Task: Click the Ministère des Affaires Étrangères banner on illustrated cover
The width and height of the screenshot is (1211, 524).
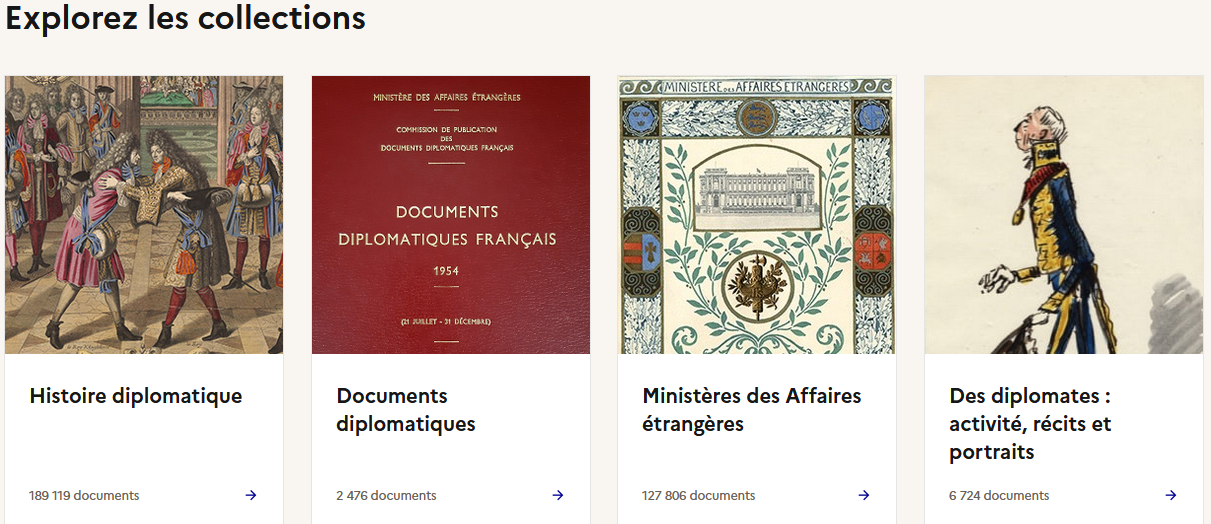Action: (x=757, y=87)
